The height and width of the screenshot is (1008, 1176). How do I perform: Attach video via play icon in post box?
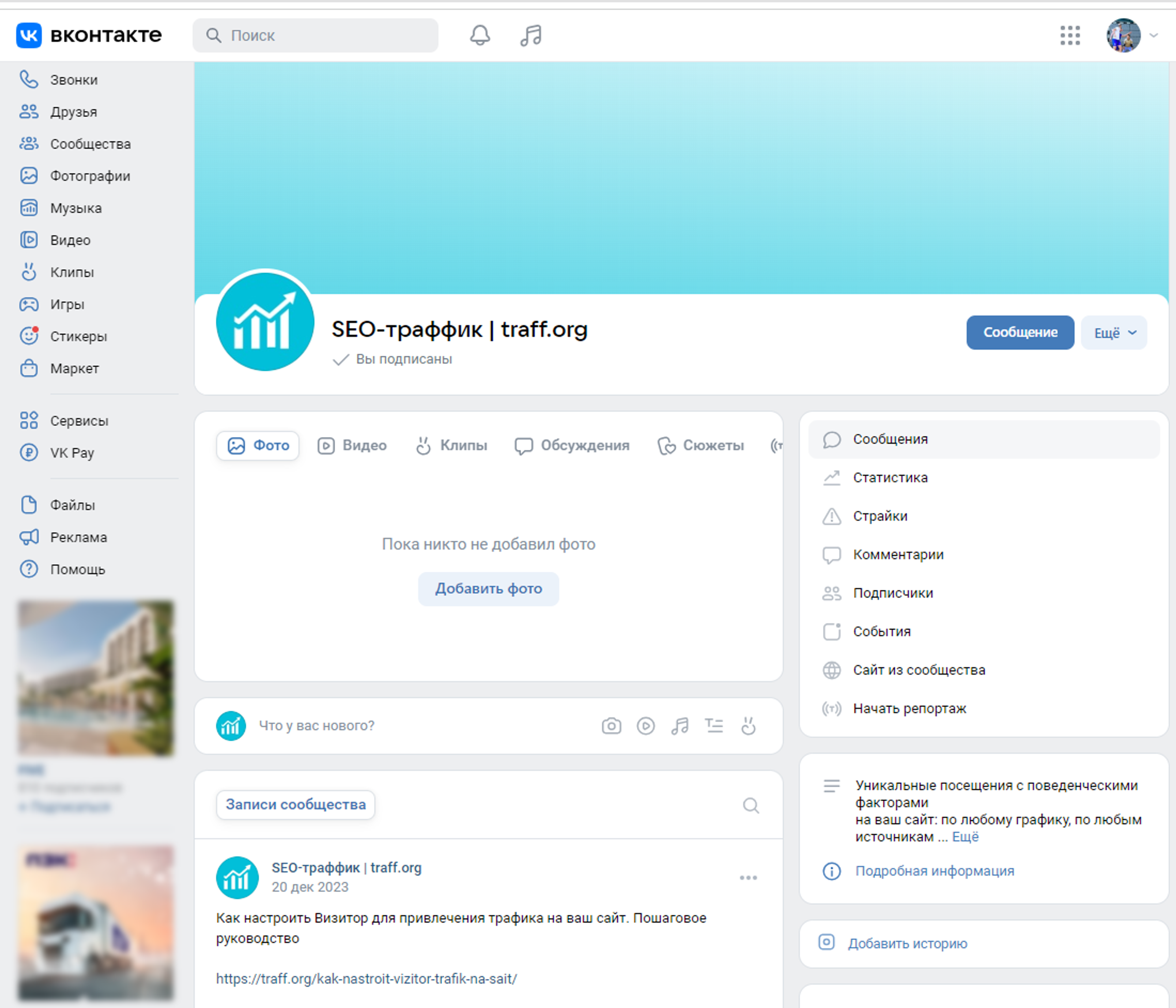pos(645,725)
